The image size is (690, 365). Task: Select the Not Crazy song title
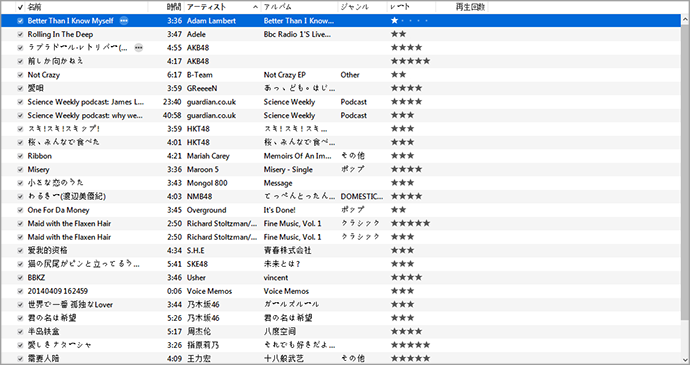44,75
